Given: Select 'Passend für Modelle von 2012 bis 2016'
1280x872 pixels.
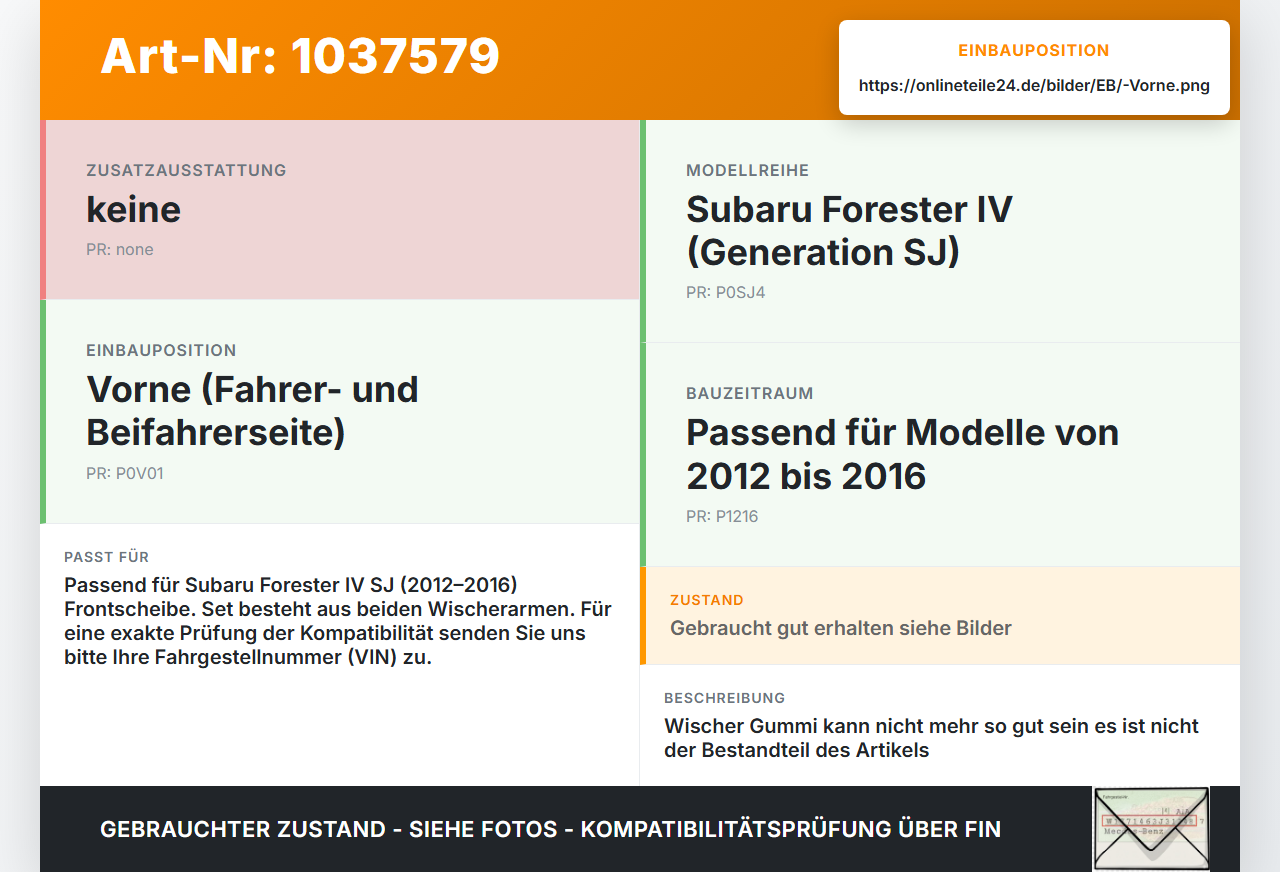Looking at the screenshot, I should click(x=902, y=454).
